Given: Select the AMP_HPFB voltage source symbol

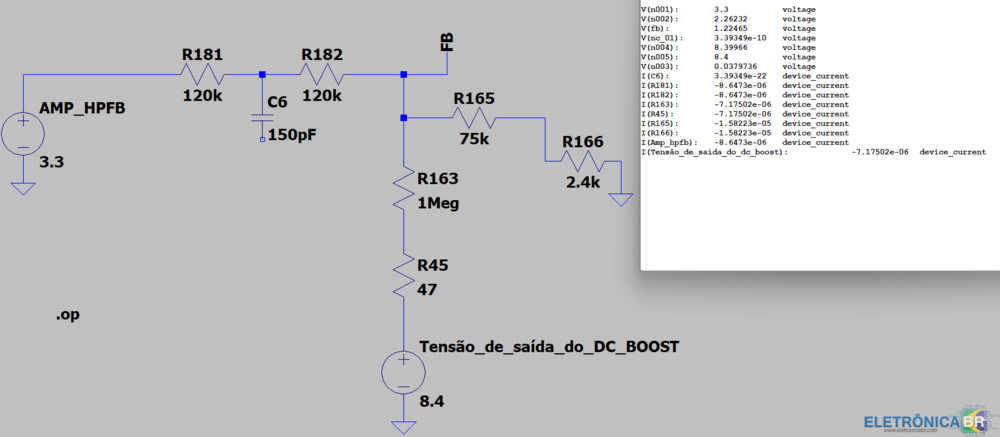Looking at the screenshot, I should [21, 134].
